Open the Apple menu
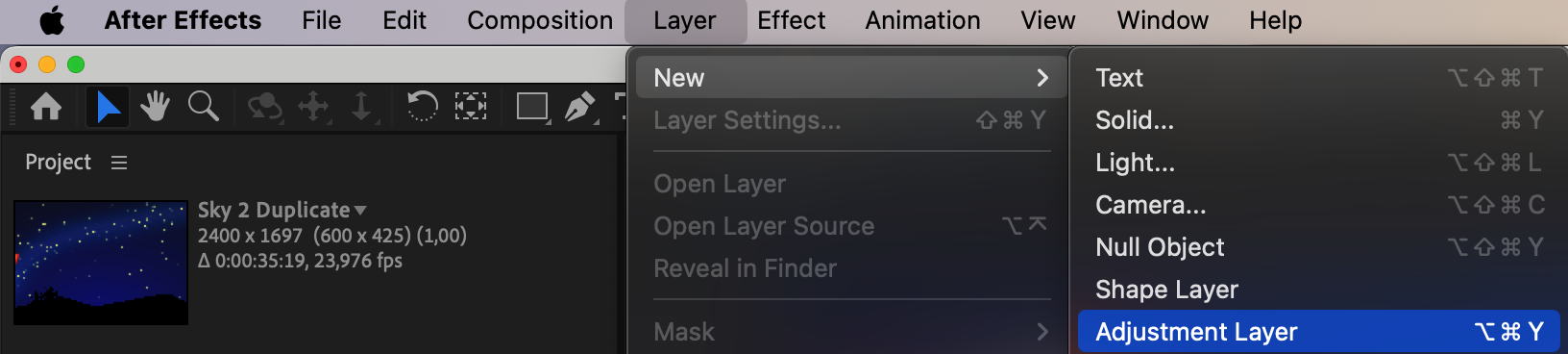The height and width of the screenshot is (354, 1568). (x=52, y=20)
